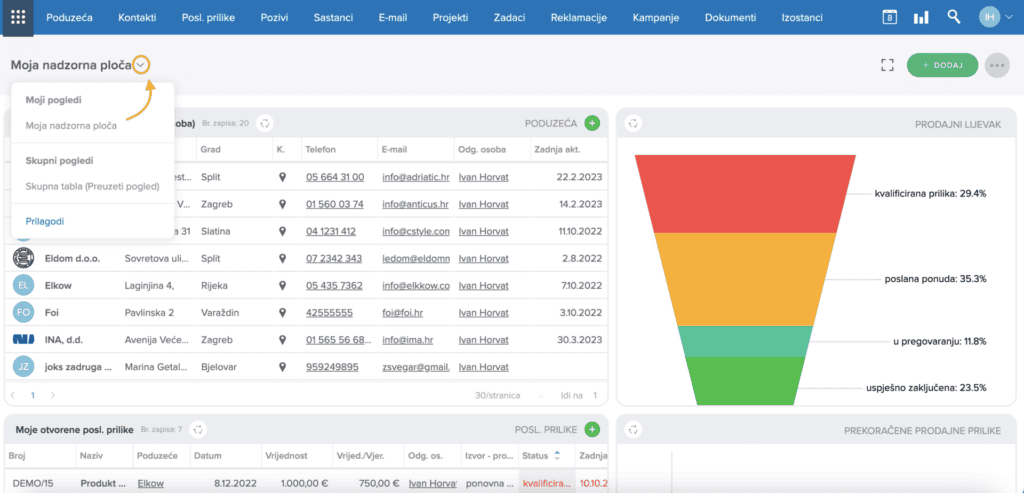Click the Prilagodi link
Image resolution: width=1024 pixels, height=493 pixels.
pyautogui.click(x=44, y=221)
